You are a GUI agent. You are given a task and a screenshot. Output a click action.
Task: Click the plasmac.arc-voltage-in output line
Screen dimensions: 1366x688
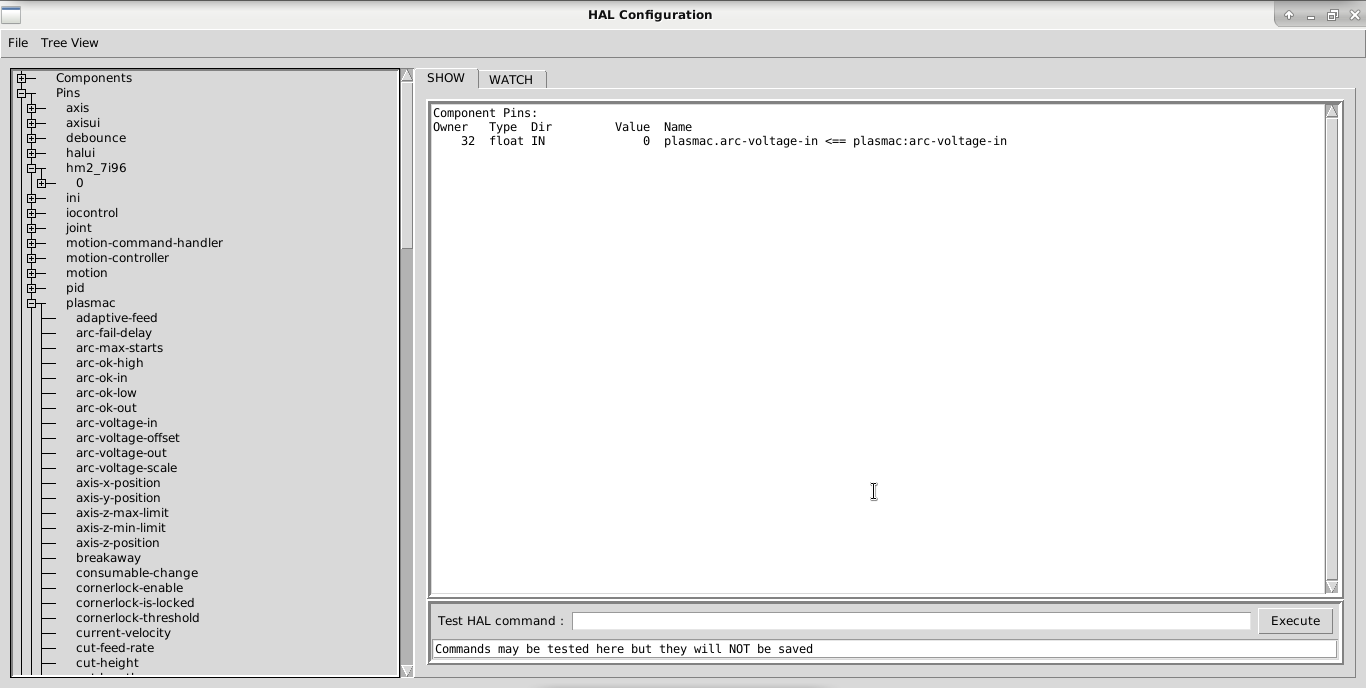click(x=720, y=141)
